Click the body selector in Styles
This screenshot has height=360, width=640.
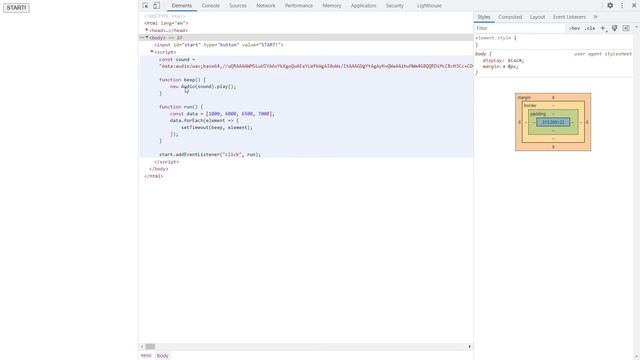point(481,54)
